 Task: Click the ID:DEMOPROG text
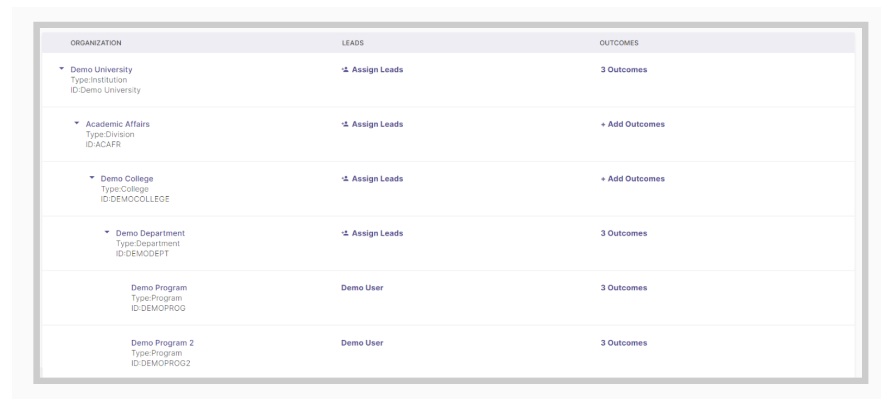(158, 308)
